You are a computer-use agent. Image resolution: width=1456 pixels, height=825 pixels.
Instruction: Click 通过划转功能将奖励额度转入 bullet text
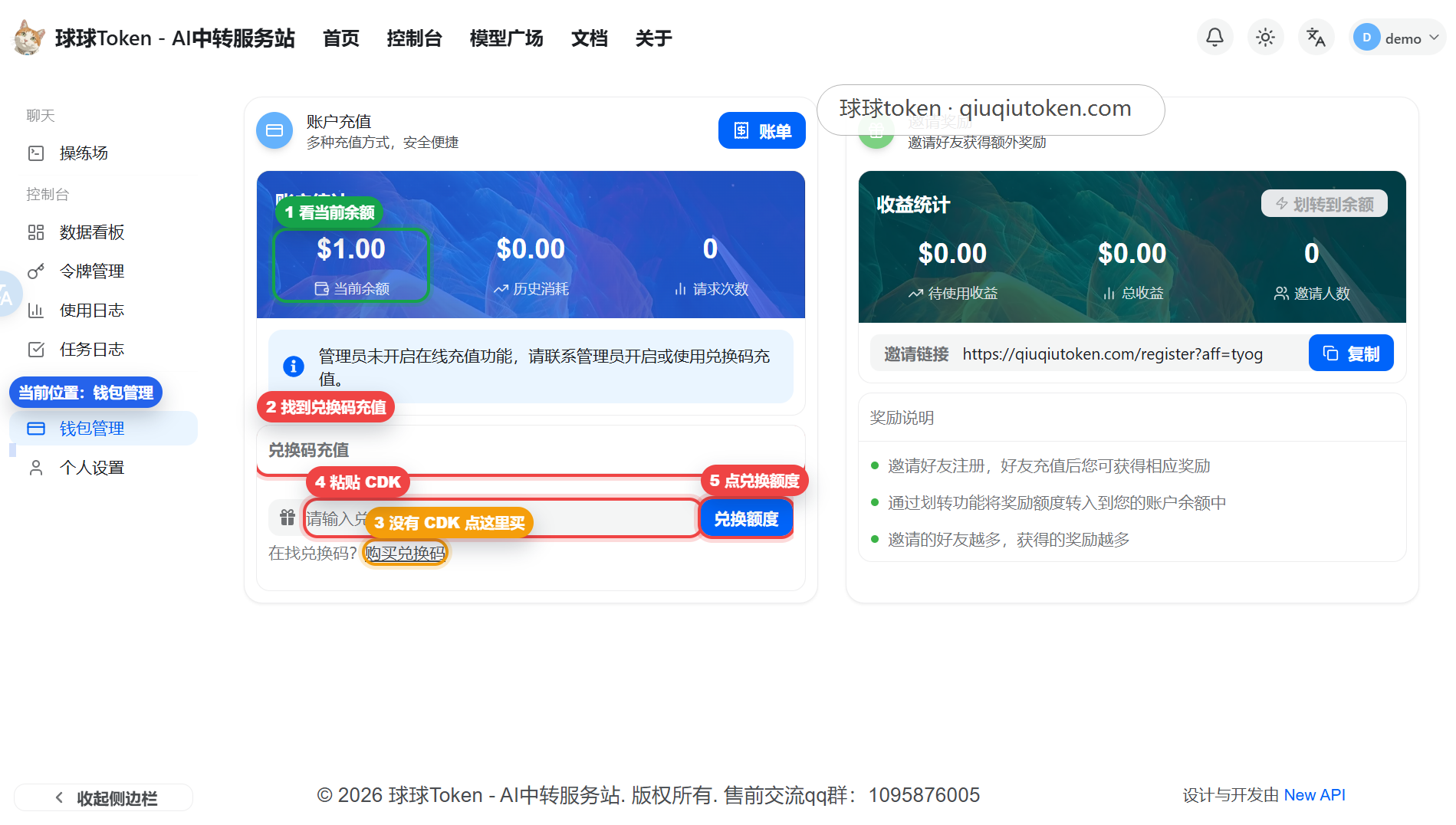[x=1057, y=503]
